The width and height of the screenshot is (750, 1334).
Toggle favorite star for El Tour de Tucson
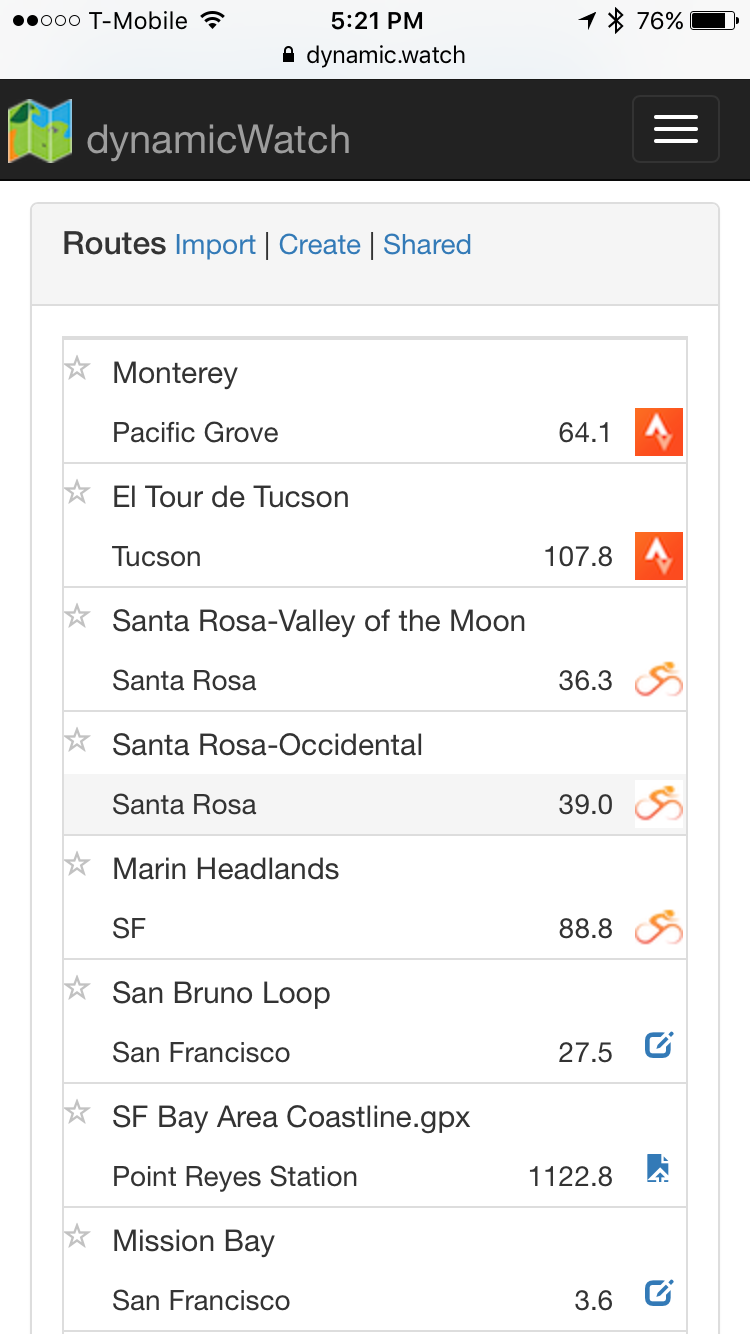pos(77,493)
